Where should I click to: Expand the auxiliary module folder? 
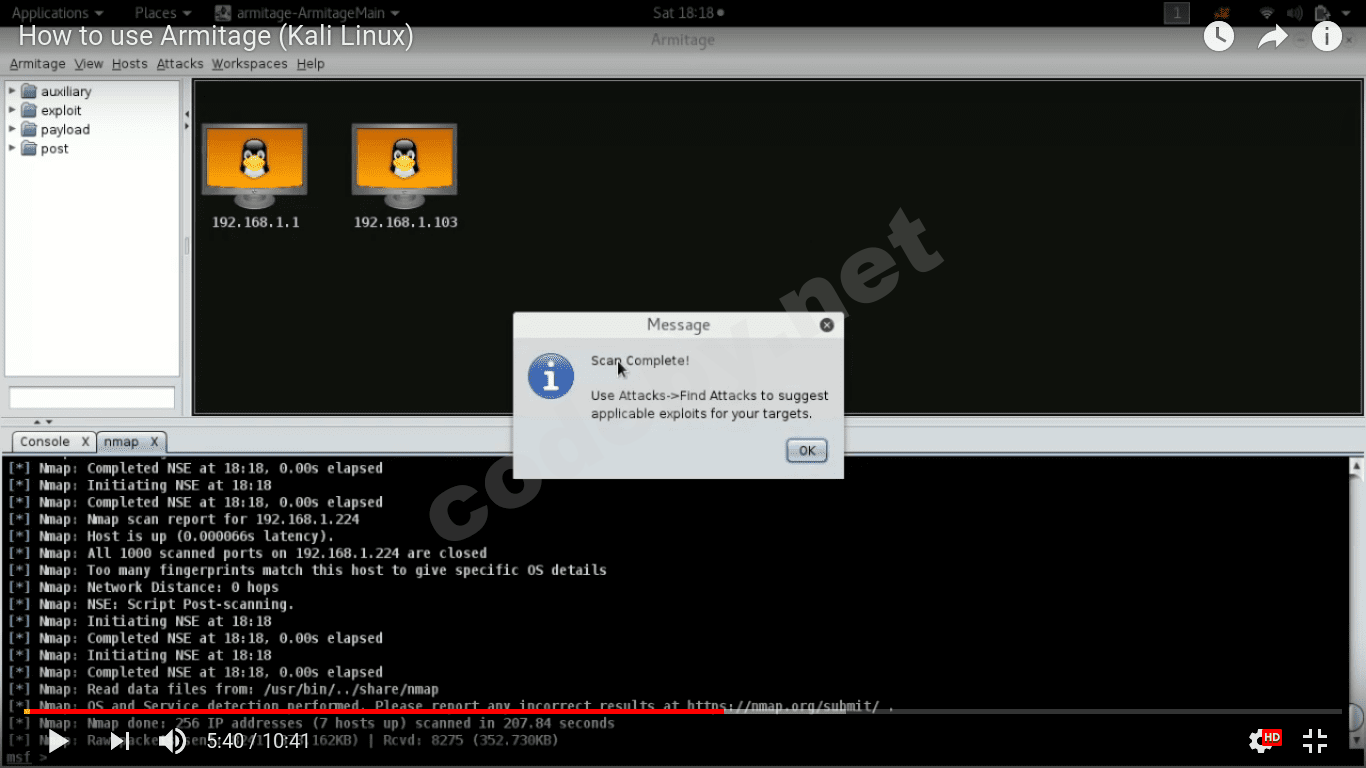[x=12, y=91]
